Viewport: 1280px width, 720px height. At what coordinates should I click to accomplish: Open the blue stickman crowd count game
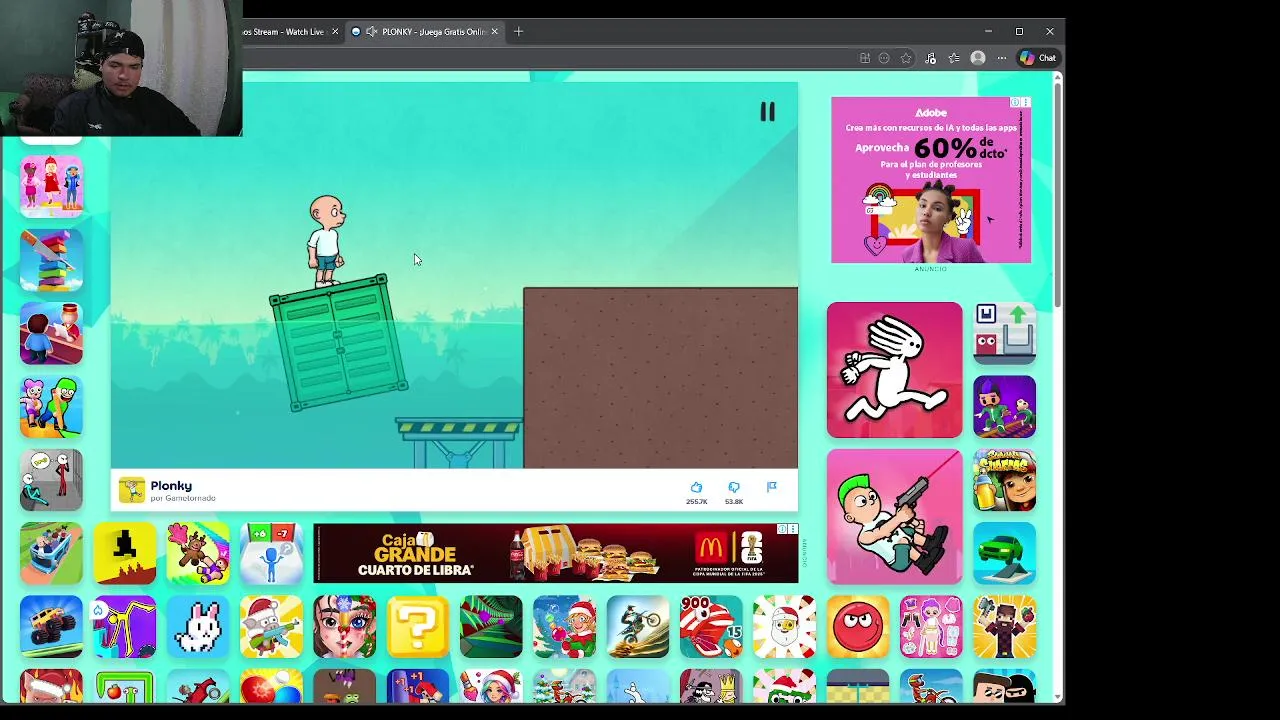pyautogui.click(x=271, y=553)
